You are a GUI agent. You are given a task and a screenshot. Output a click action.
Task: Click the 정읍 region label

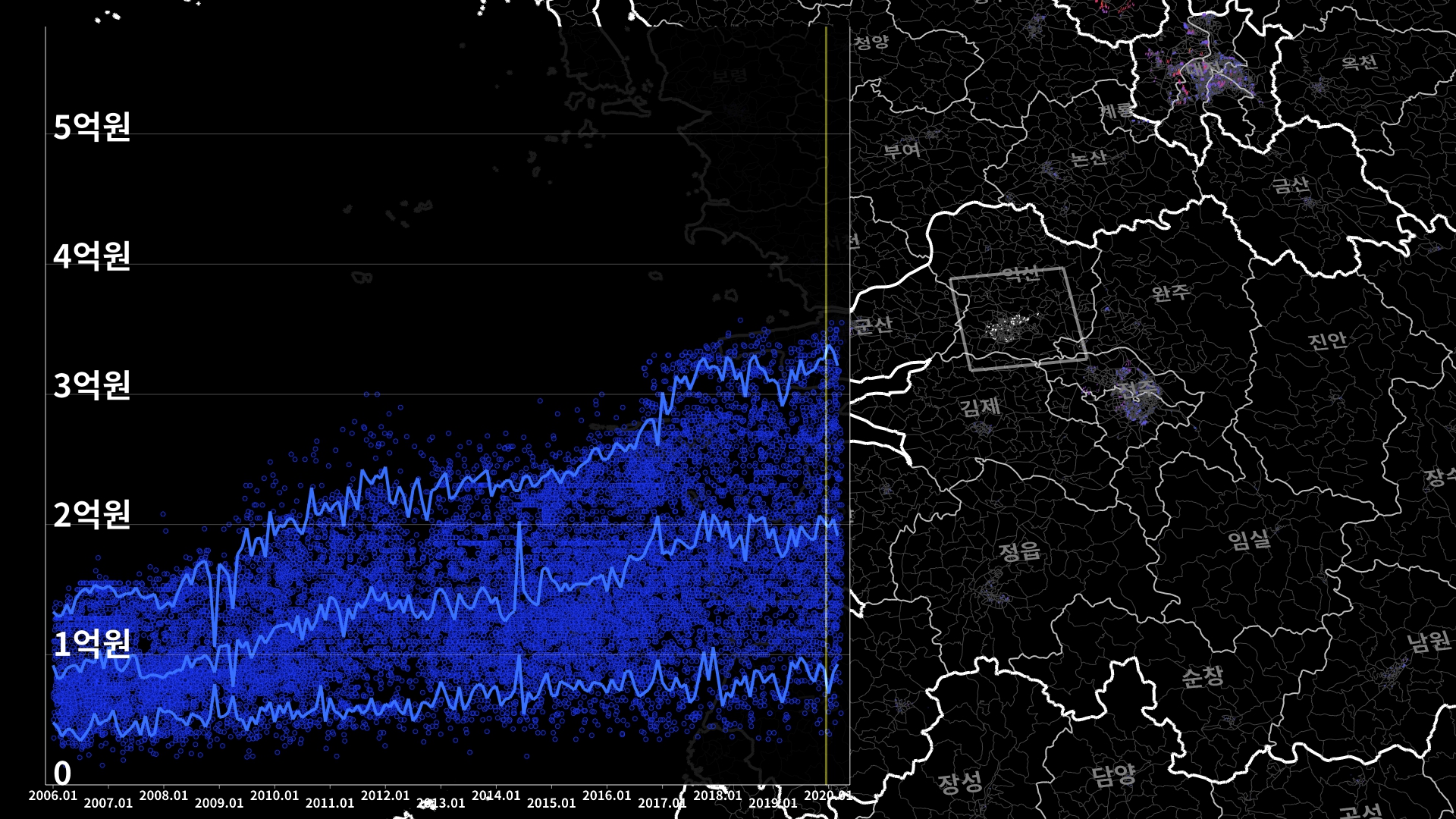pyautogui.click(x=1019, y=551)
